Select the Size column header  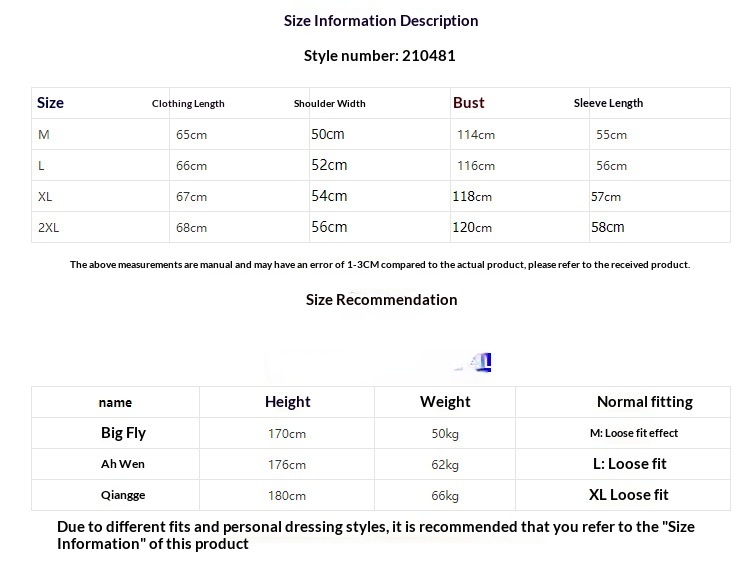[x=50, y=103]
